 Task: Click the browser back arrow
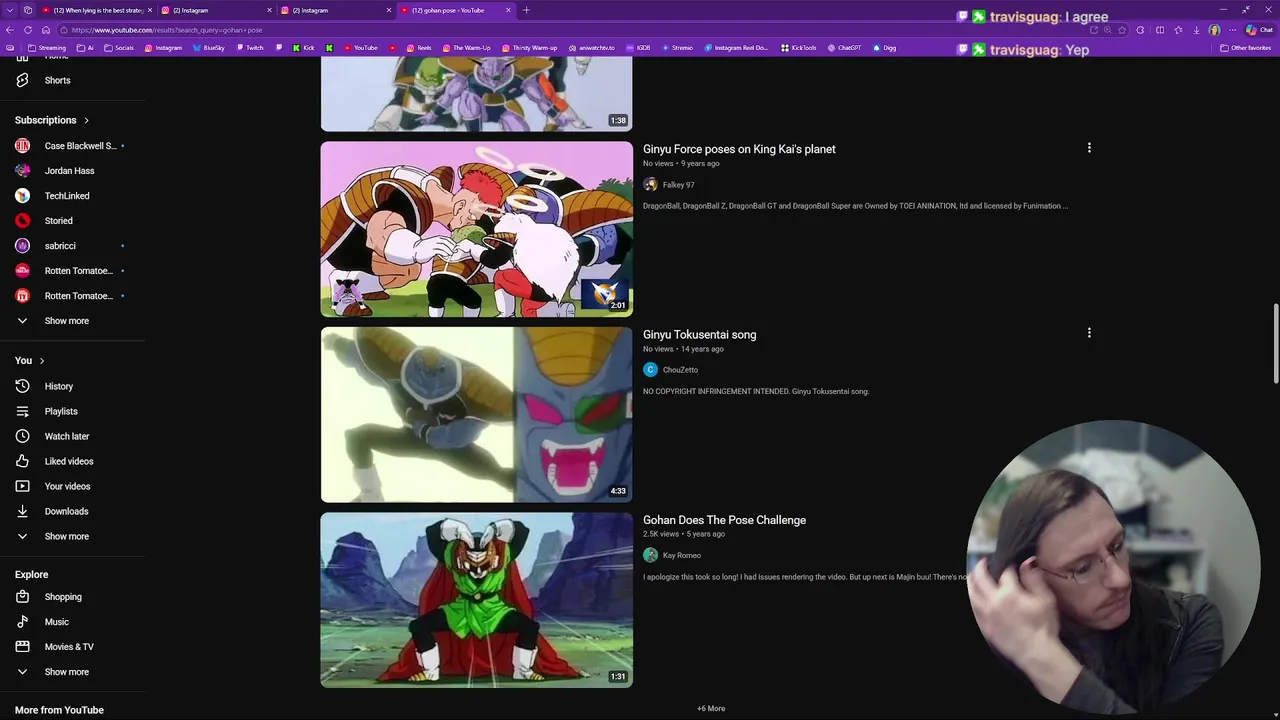[x=9, y=30]
